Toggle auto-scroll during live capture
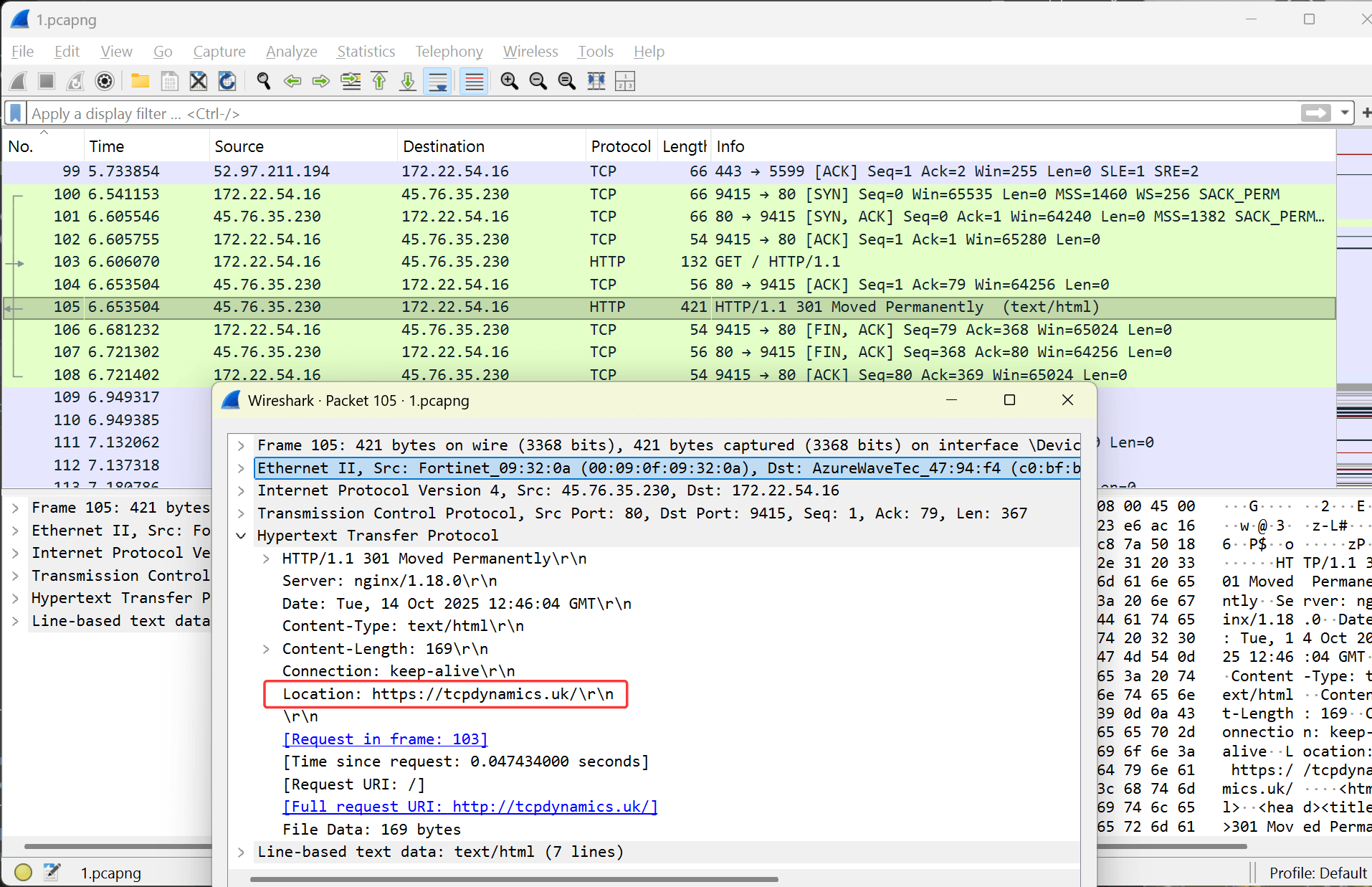 (437, 82)
